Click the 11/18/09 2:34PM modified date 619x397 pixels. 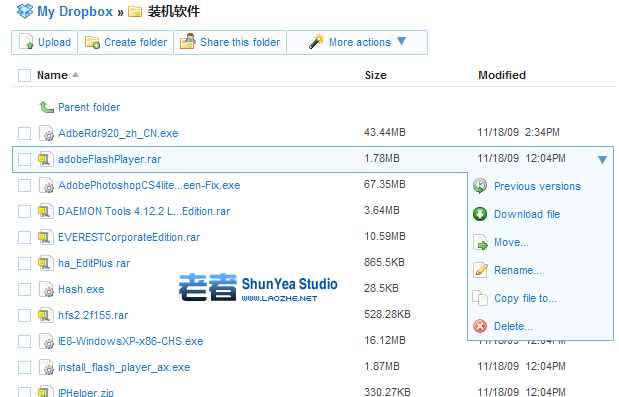[x=519, y=132]
